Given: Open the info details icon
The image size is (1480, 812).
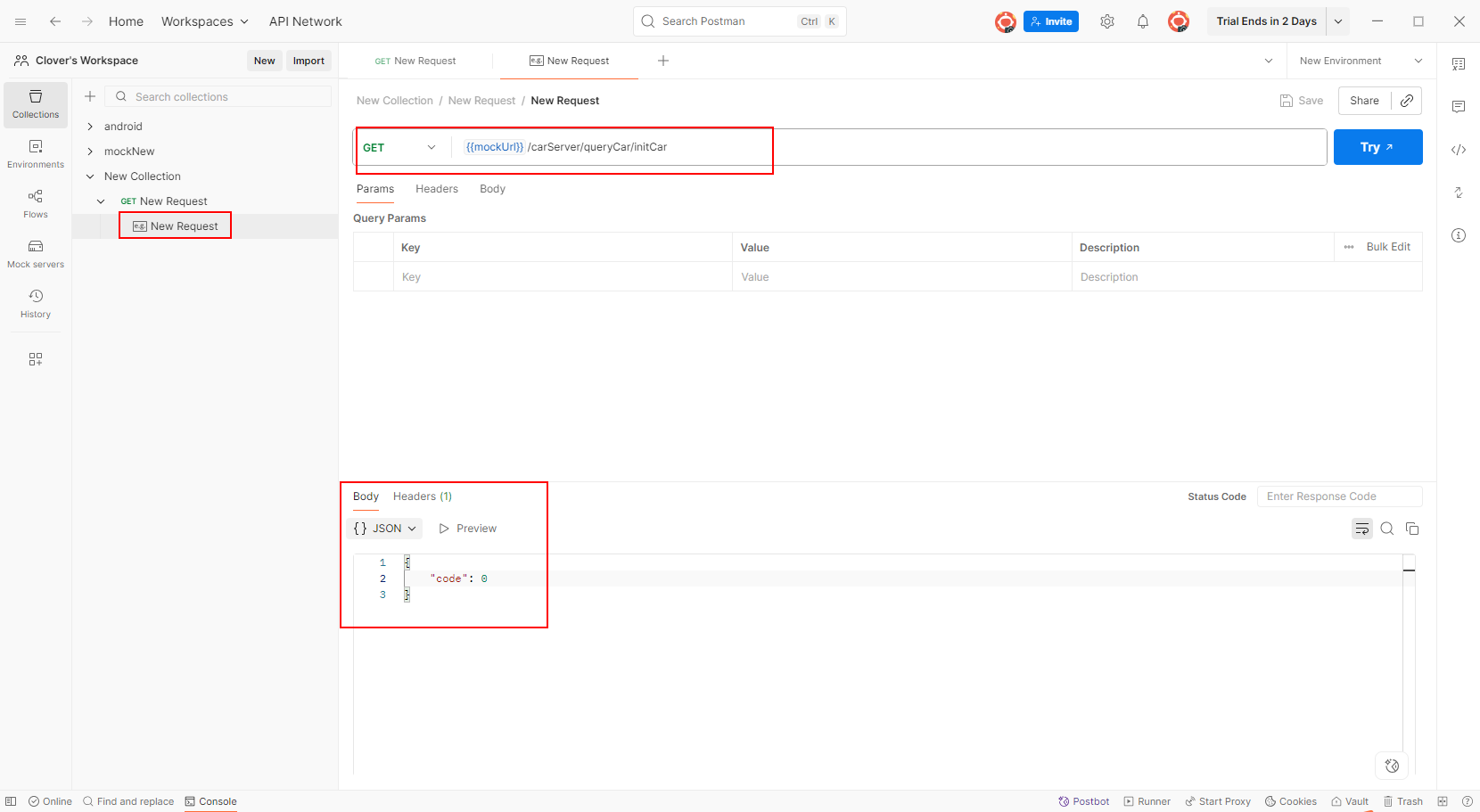Looking at the screenshot, I should (x=1459, y=235).
